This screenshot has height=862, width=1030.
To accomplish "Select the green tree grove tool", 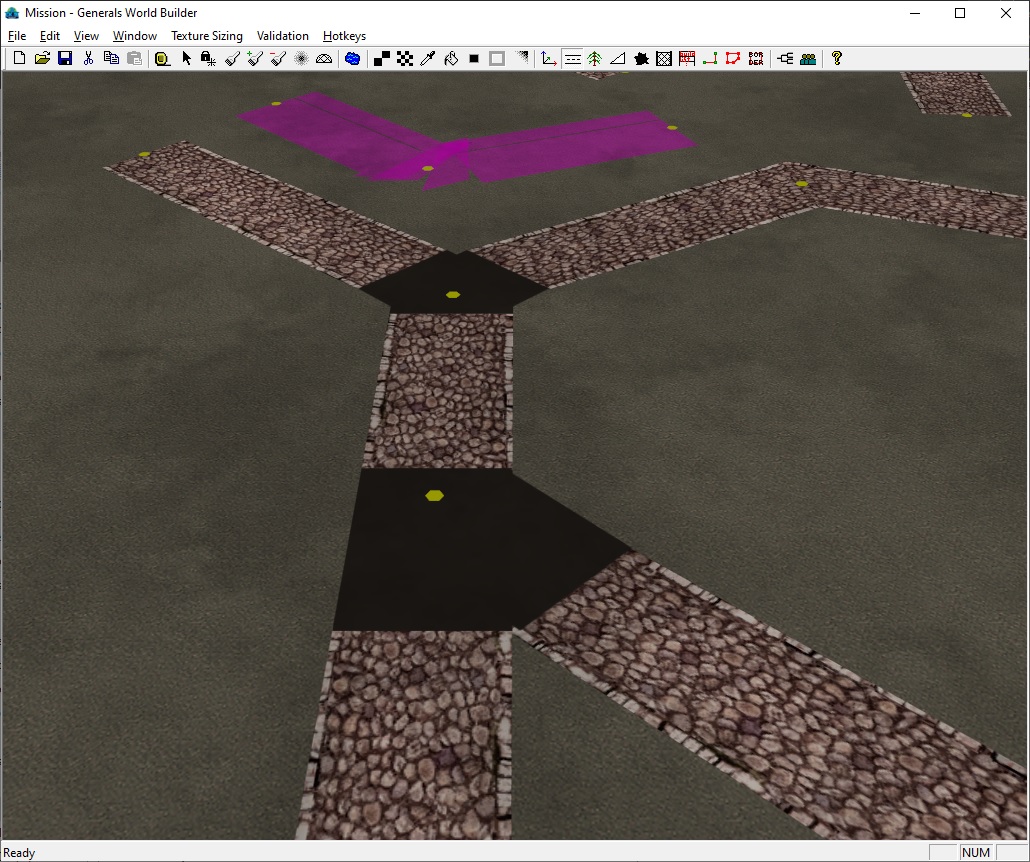I will (x=594, y=58).
